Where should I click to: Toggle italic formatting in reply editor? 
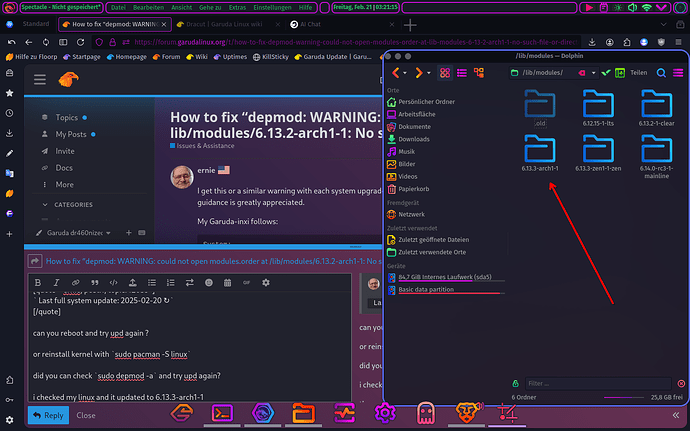(56, 283)
